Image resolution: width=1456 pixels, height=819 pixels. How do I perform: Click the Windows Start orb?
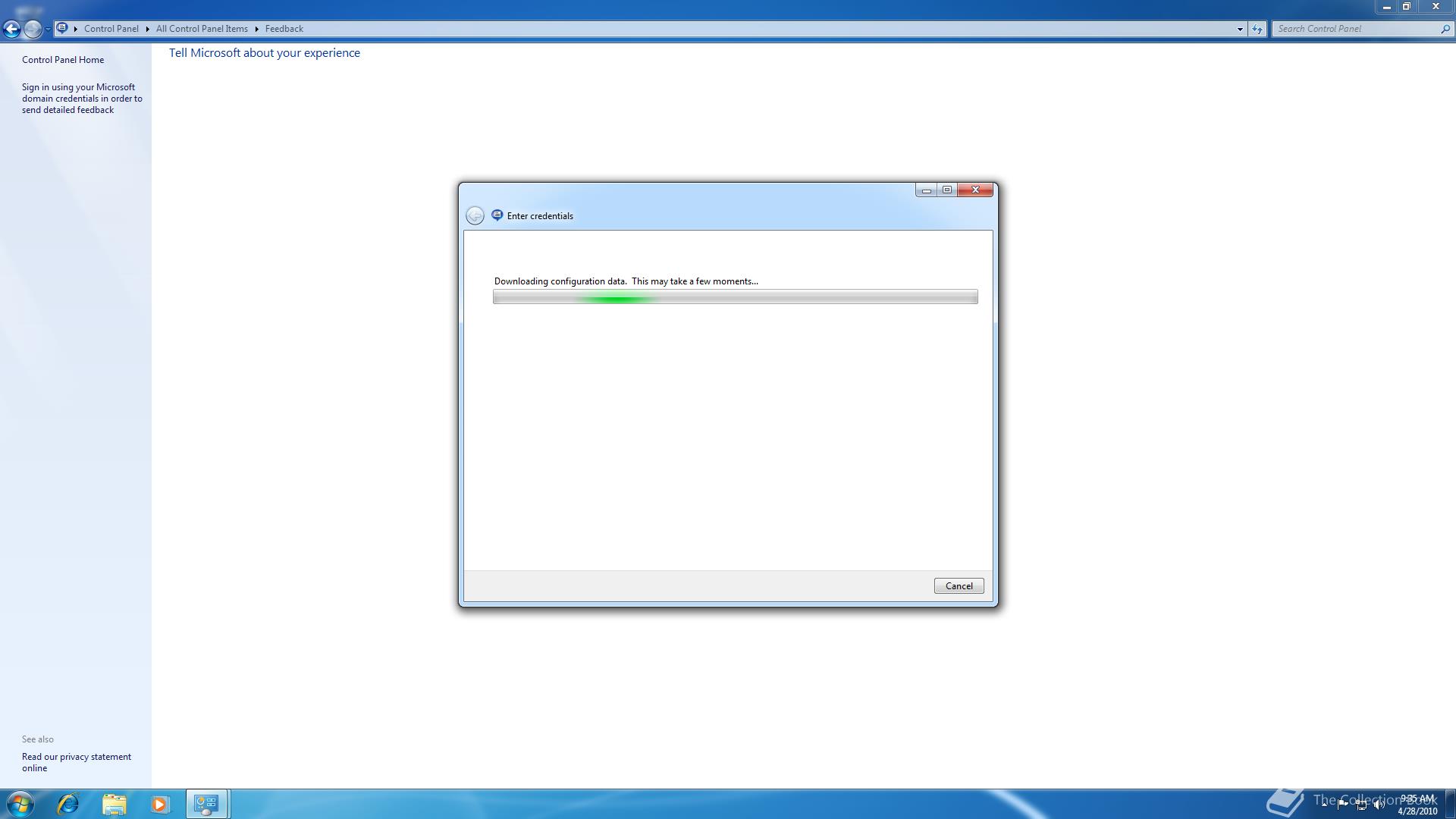tap(20, 804)
